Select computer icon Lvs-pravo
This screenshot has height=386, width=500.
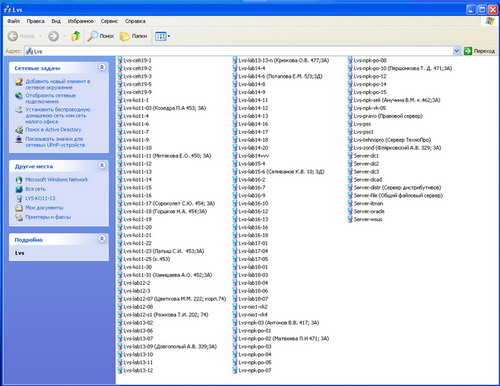coord(350,116)
